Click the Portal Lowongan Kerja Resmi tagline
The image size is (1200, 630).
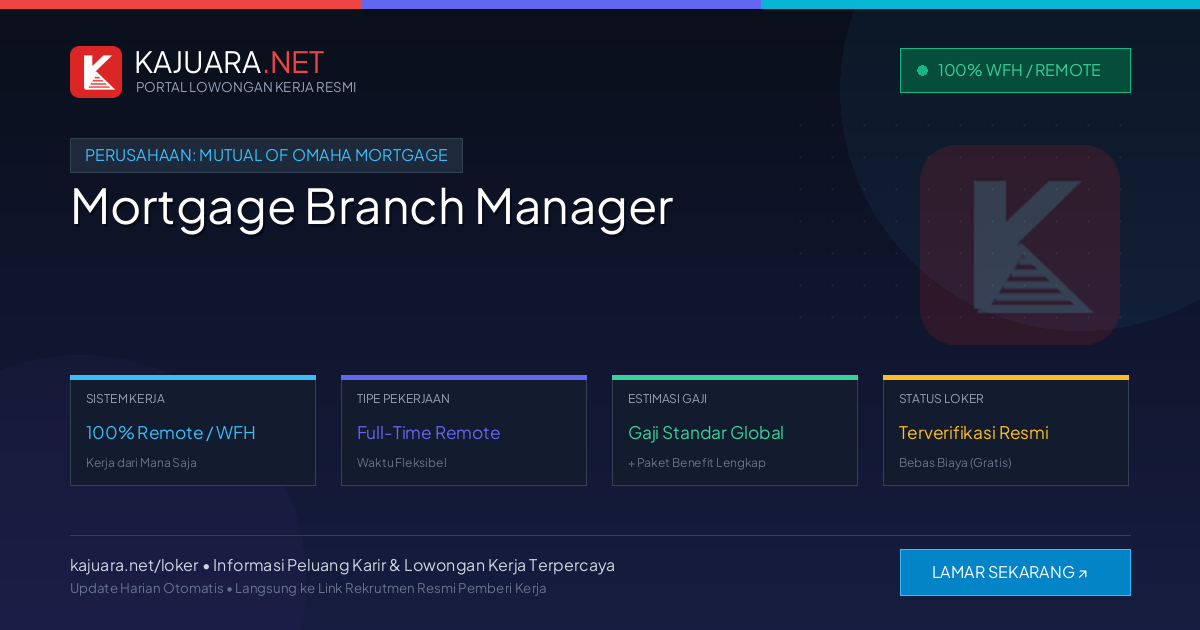(x=246, y=87)
